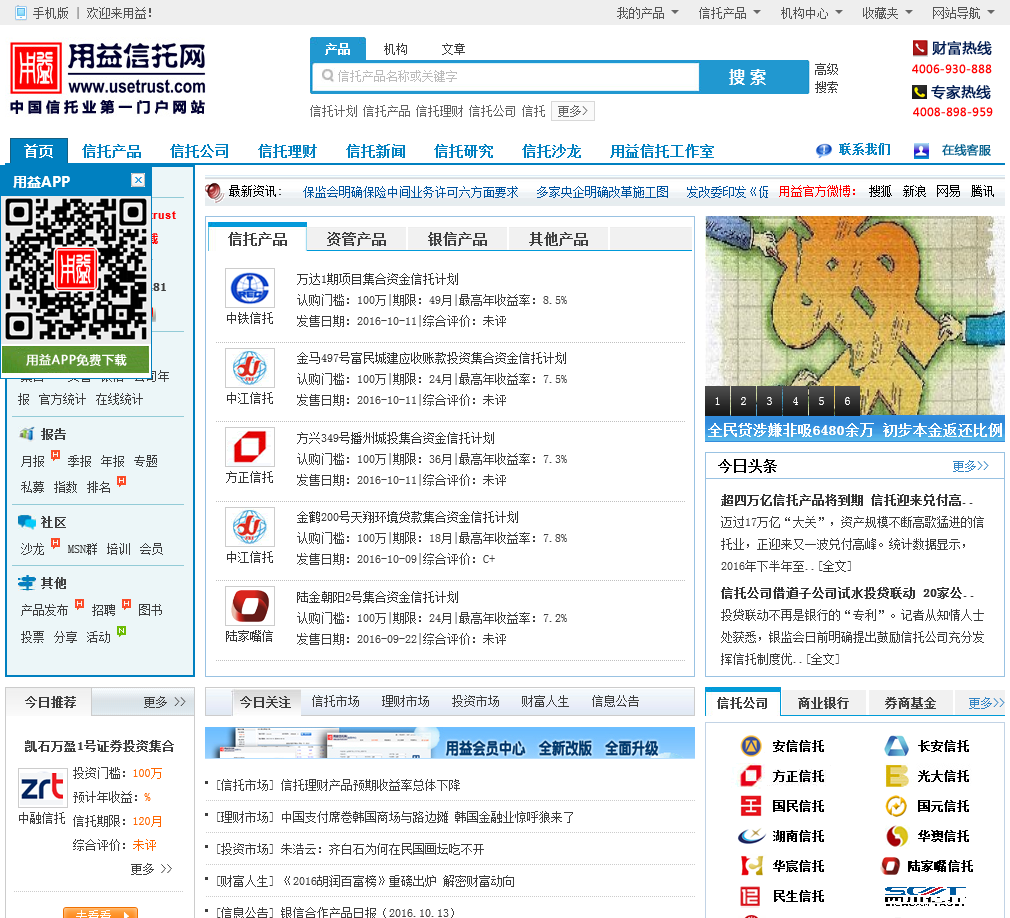Show carousel slide 1

coord(718,401)
